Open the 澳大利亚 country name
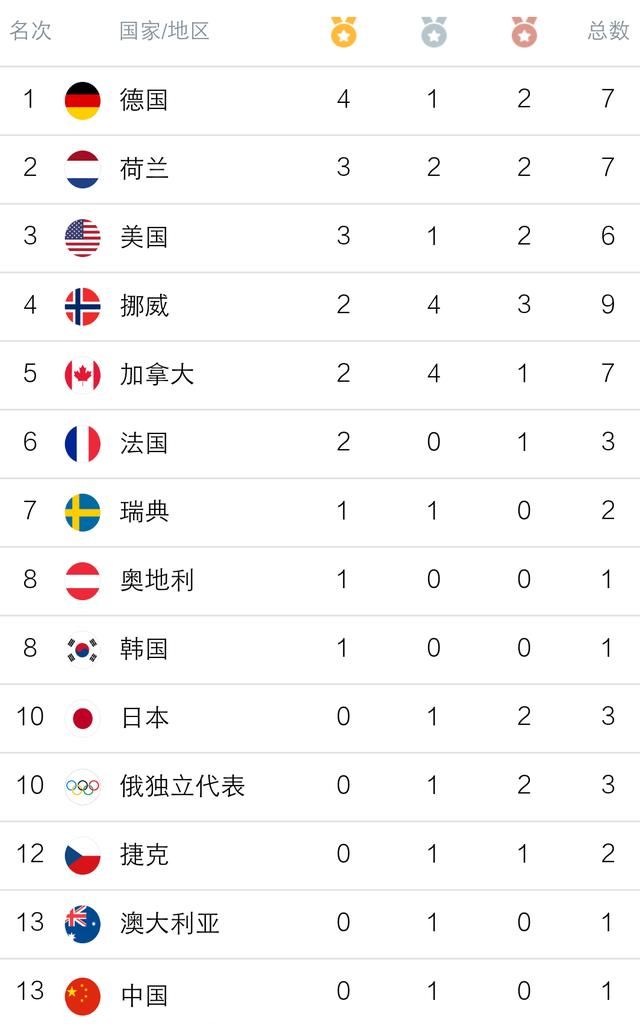This screenshot has width=640, height=1024. tap(169, 923)
